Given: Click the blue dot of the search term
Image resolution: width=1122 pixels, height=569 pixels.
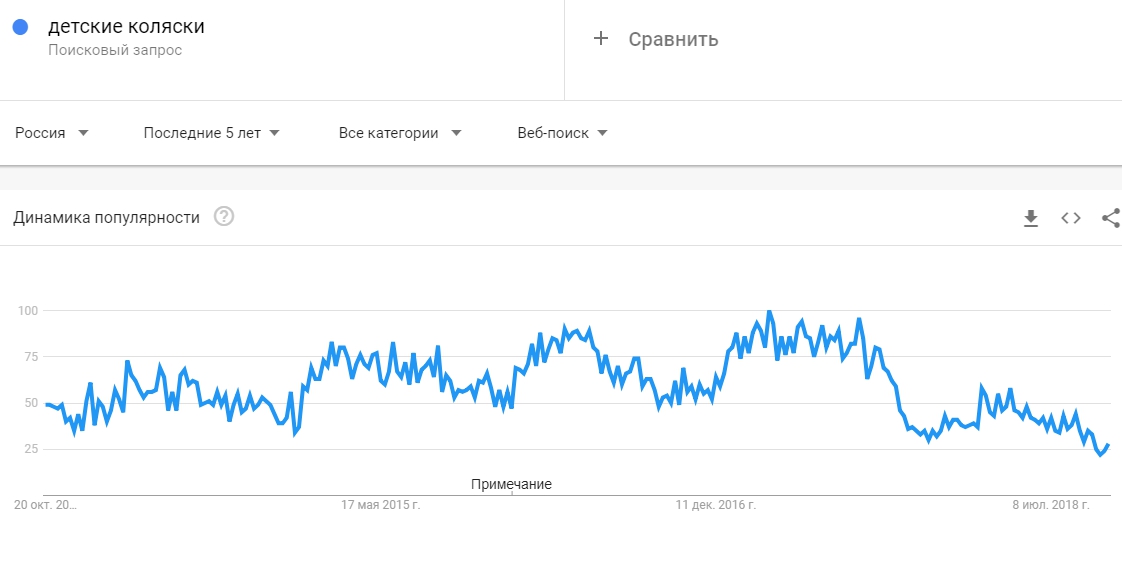Looking at the screenshot, I should click(20, 27).
